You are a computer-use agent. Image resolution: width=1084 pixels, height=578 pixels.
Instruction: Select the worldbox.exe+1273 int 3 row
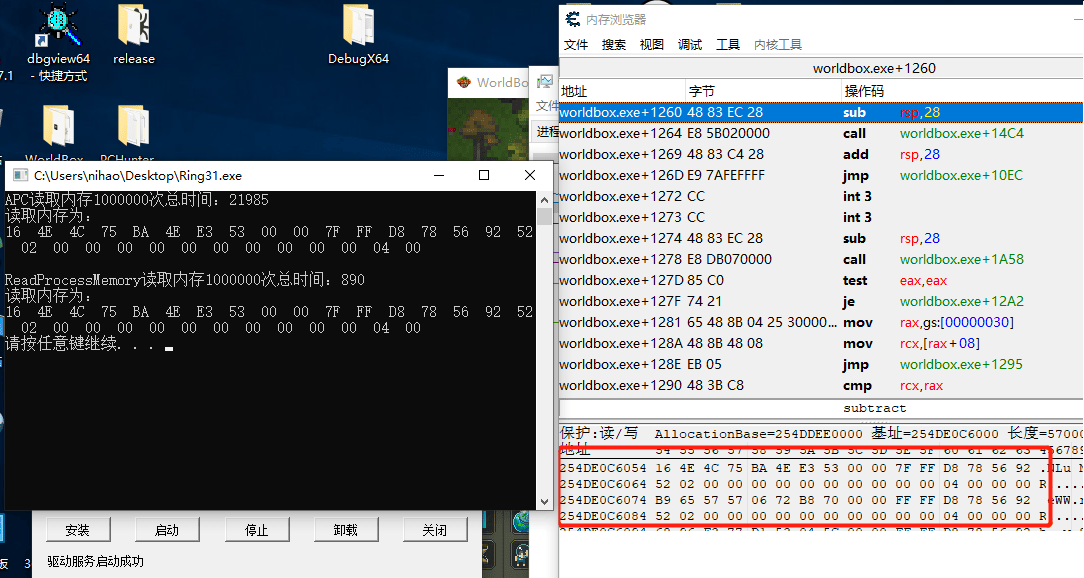click(x=821, y=217)
